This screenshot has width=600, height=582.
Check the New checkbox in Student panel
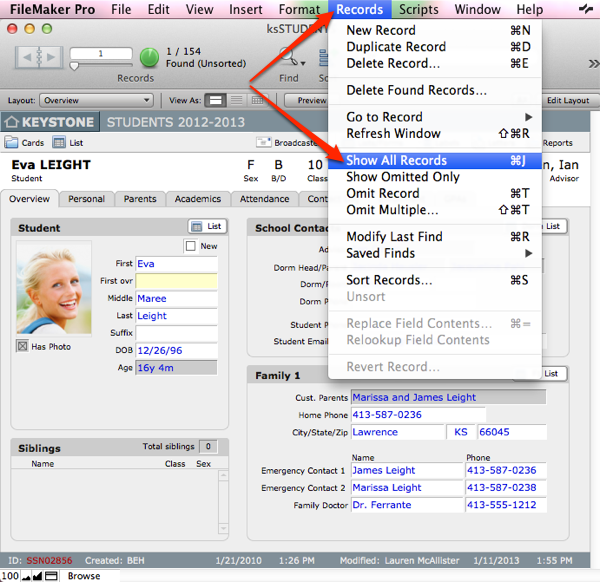tap(191, 246)
